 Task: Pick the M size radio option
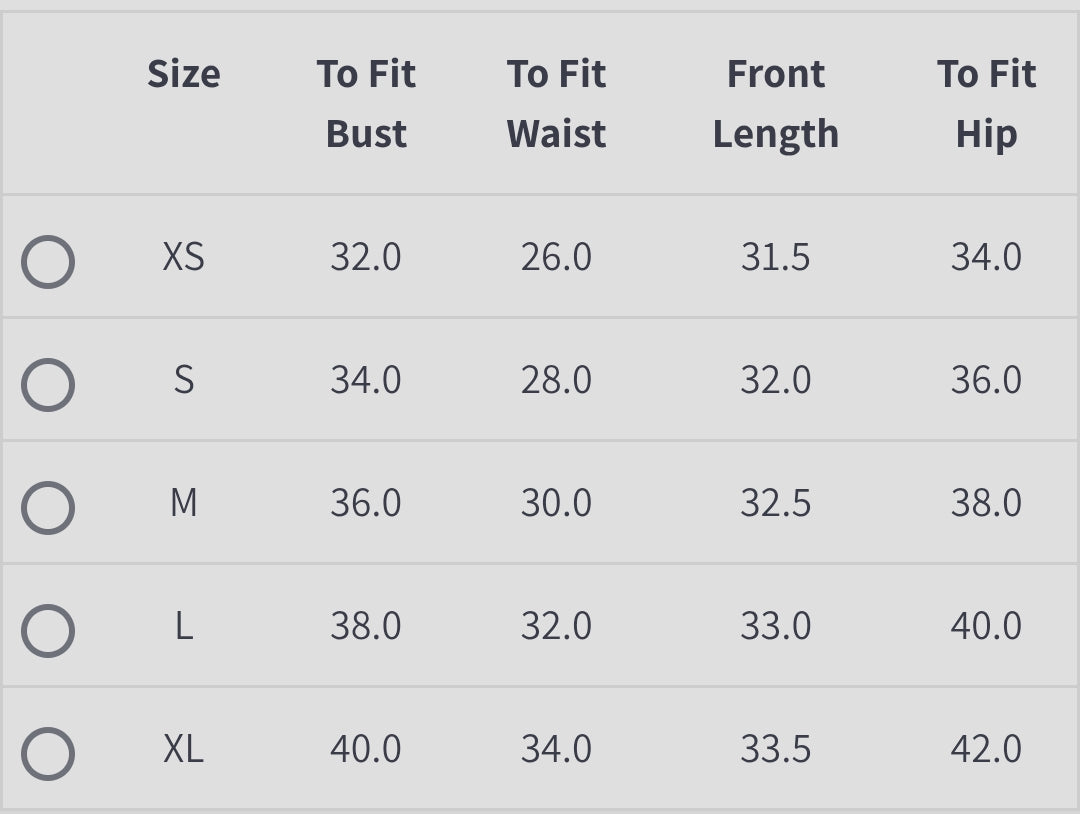[x=48, y=508]
